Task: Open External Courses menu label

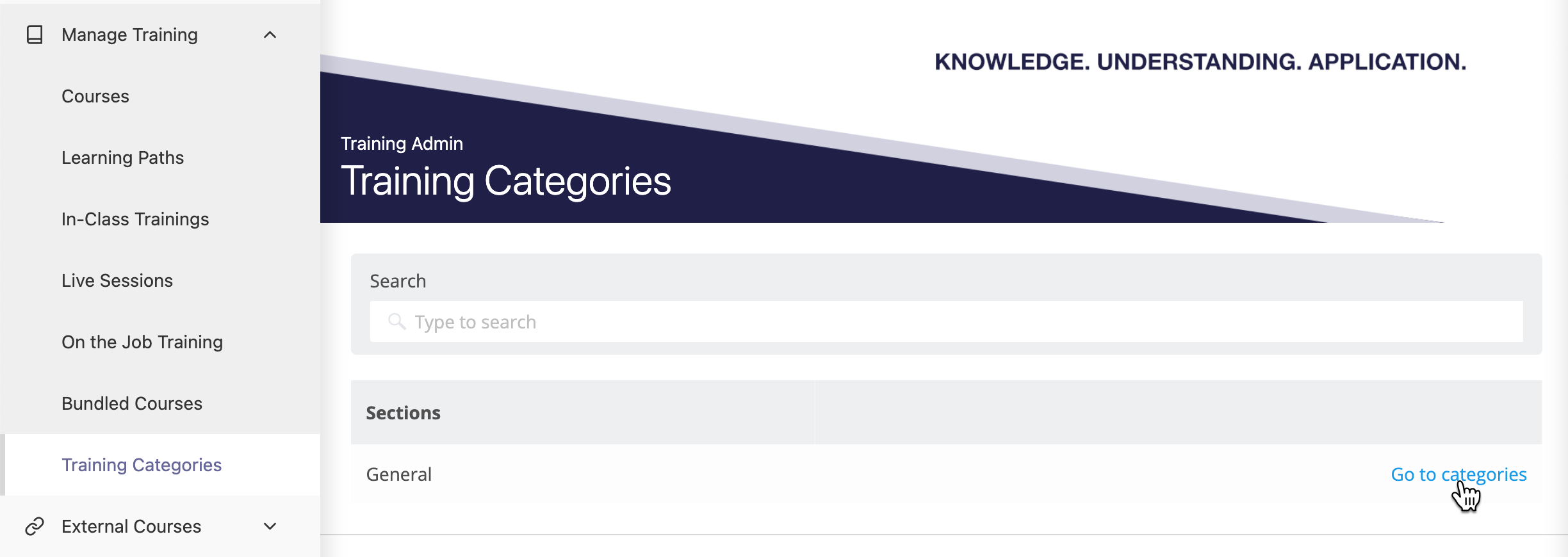Action: [131, 526]
